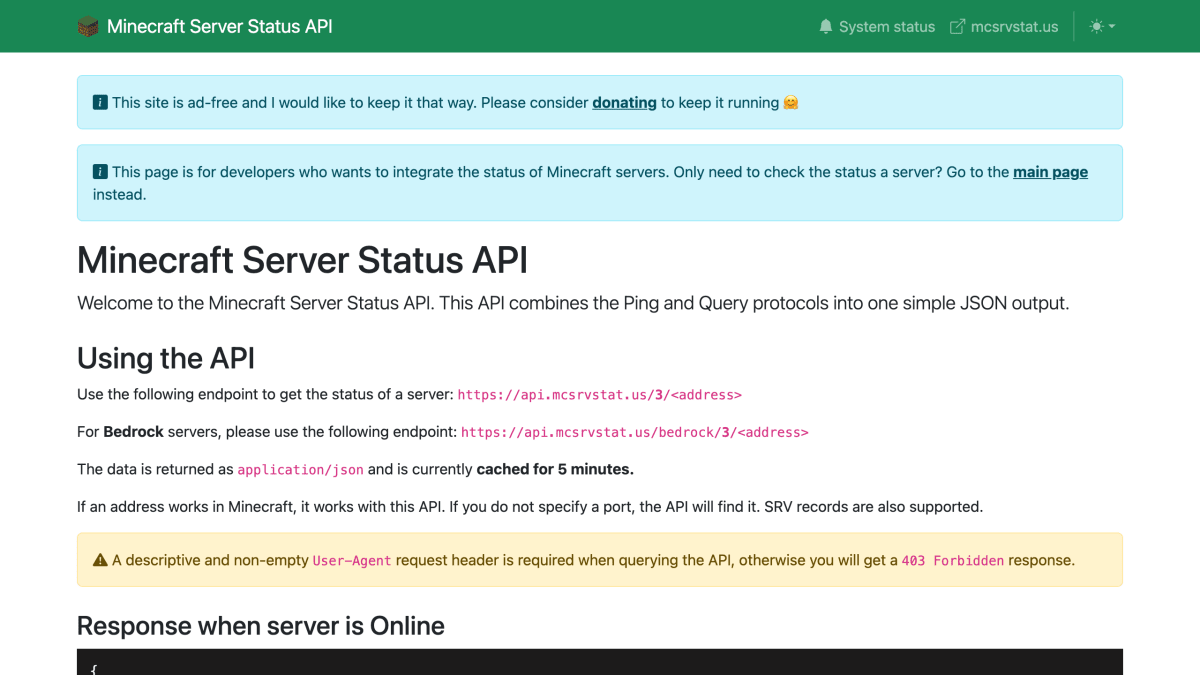Image resolution: width=1200 pixels, height=675 pixels.
Task: Click the 'cached for 5 minutes.' bold text
Action: [x=555, y=469]
